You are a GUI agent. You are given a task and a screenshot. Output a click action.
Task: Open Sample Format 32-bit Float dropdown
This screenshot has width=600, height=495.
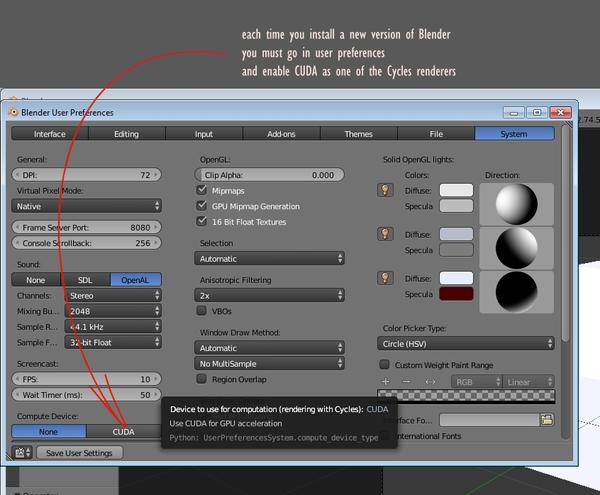113,342
